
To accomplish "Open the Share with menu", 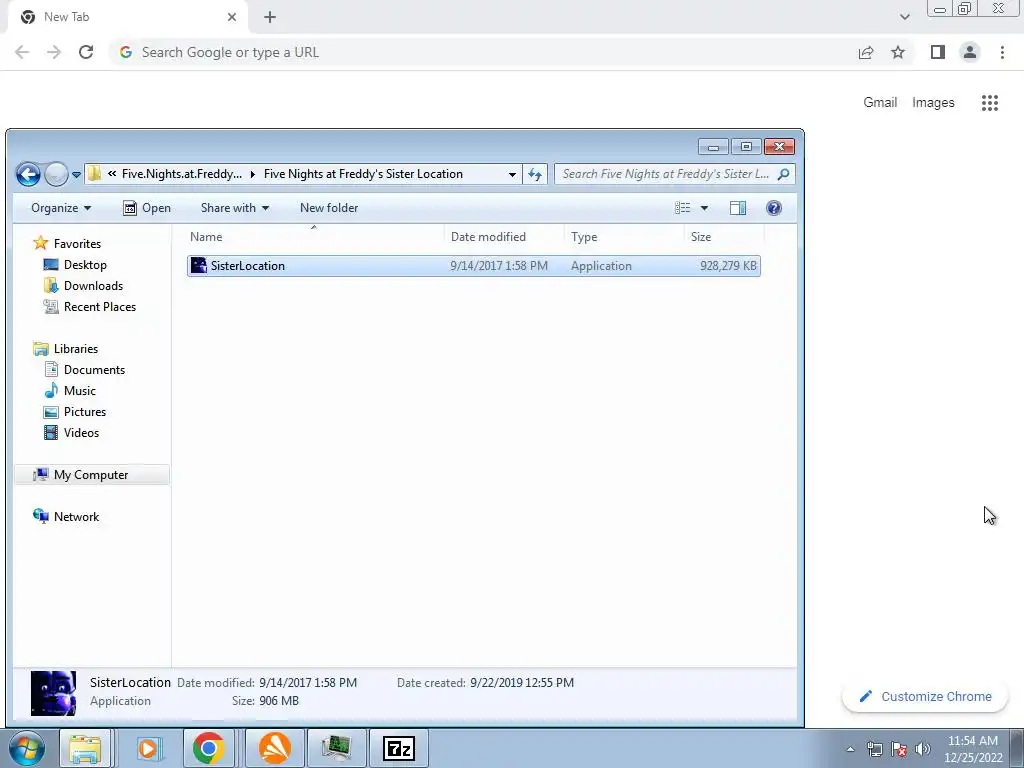I will point(234,208).
